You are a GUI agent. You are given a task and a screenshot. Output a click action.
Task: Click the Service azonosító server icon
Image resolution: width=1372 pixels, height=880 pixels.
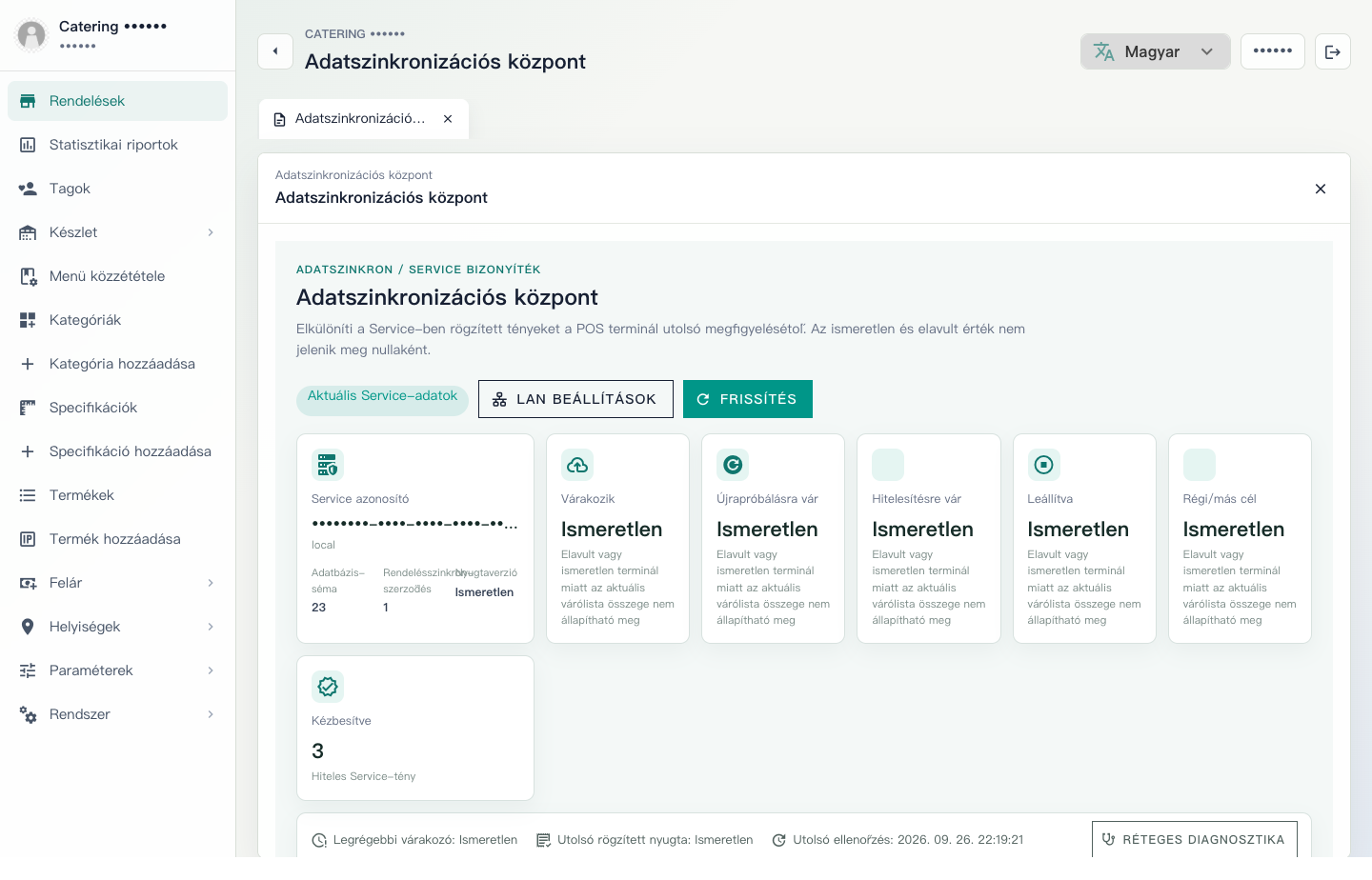[x=328, y=465]
